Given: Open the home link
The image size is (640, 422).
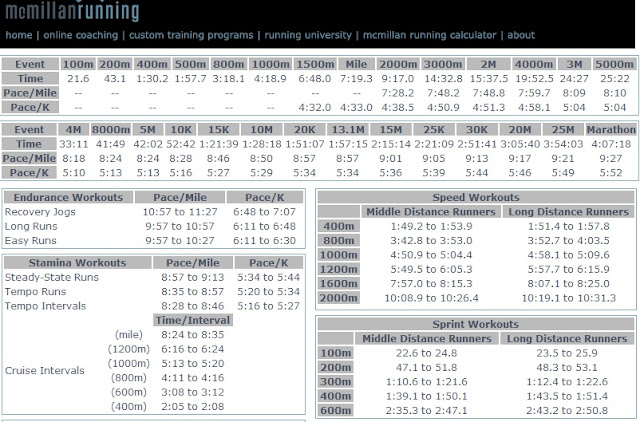Looking at the screenshot, I should click(x=19, y=35).
